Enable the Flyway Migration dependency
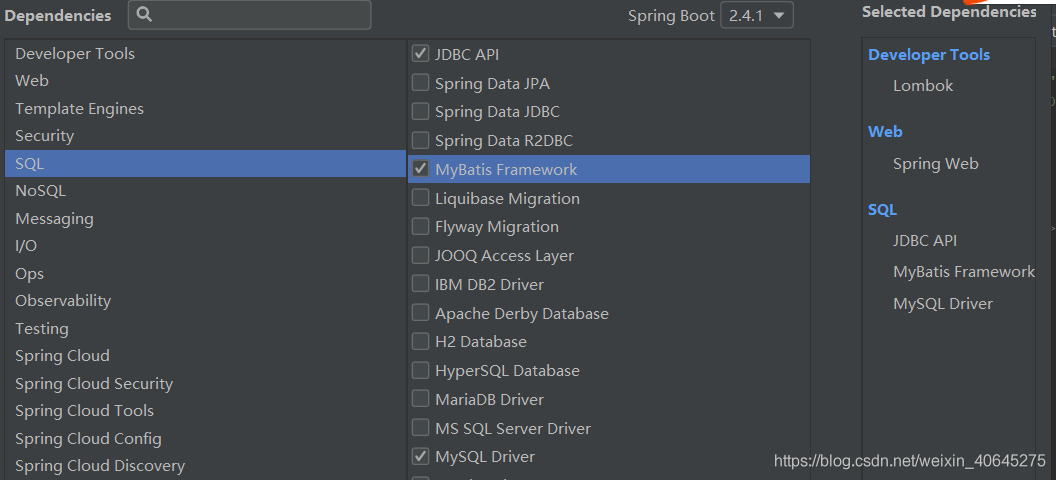 coord(420,226)
